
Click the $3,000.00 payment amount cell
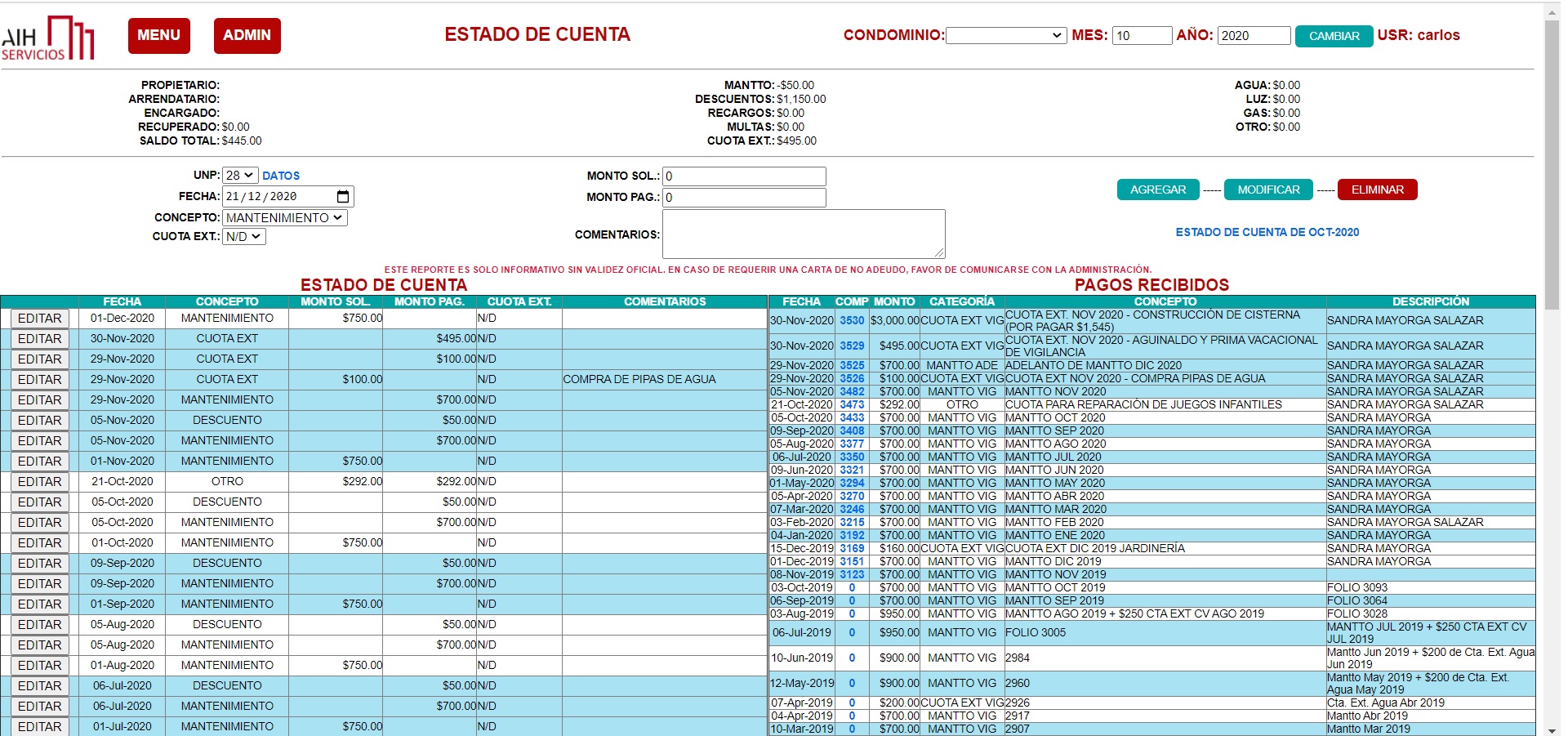(895, 321)
